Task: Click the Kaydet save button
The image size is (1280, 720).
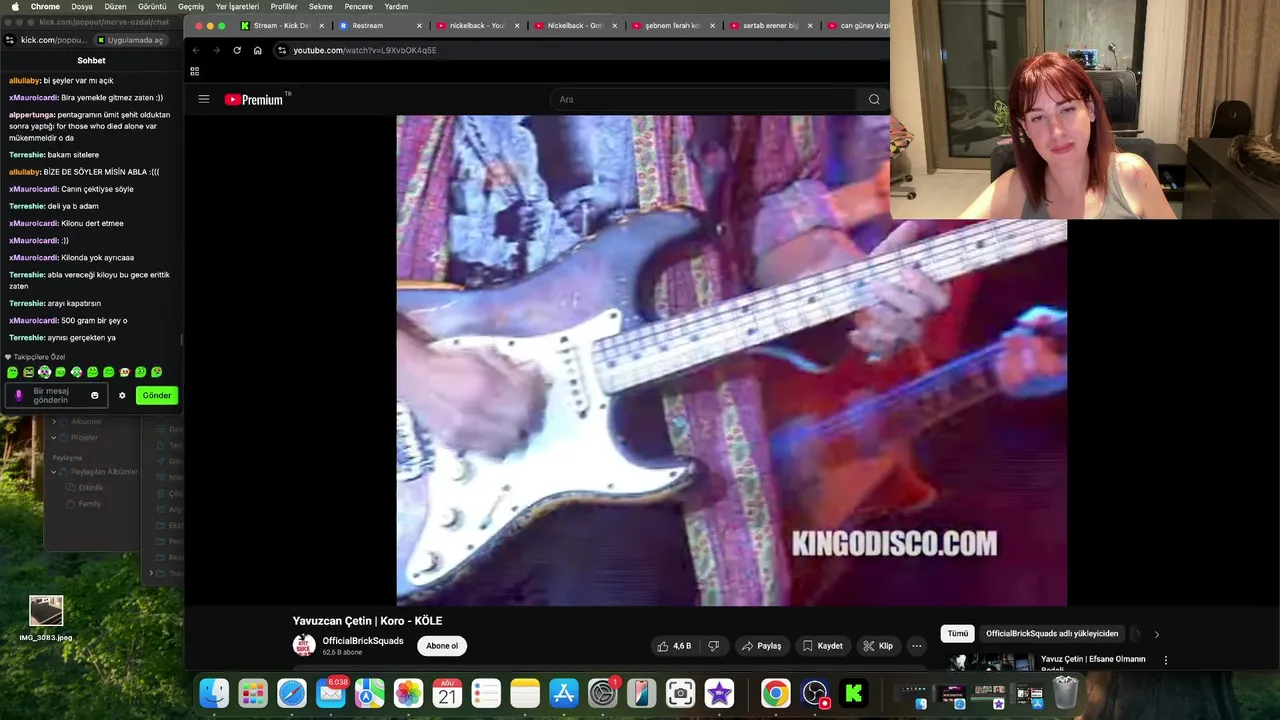Action: [822, 646]
